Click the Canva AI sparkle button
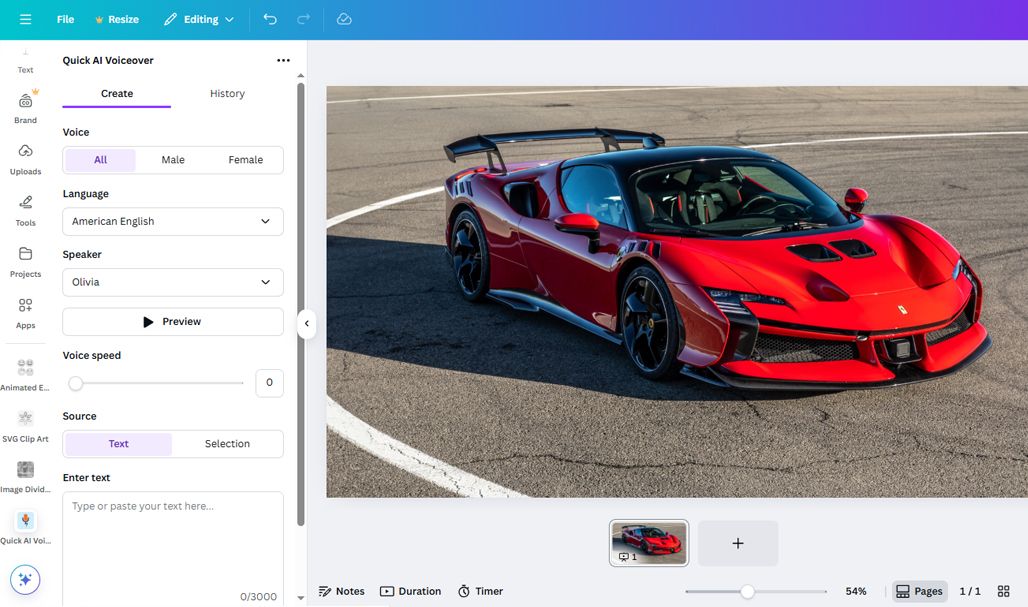 pos(25,579)
